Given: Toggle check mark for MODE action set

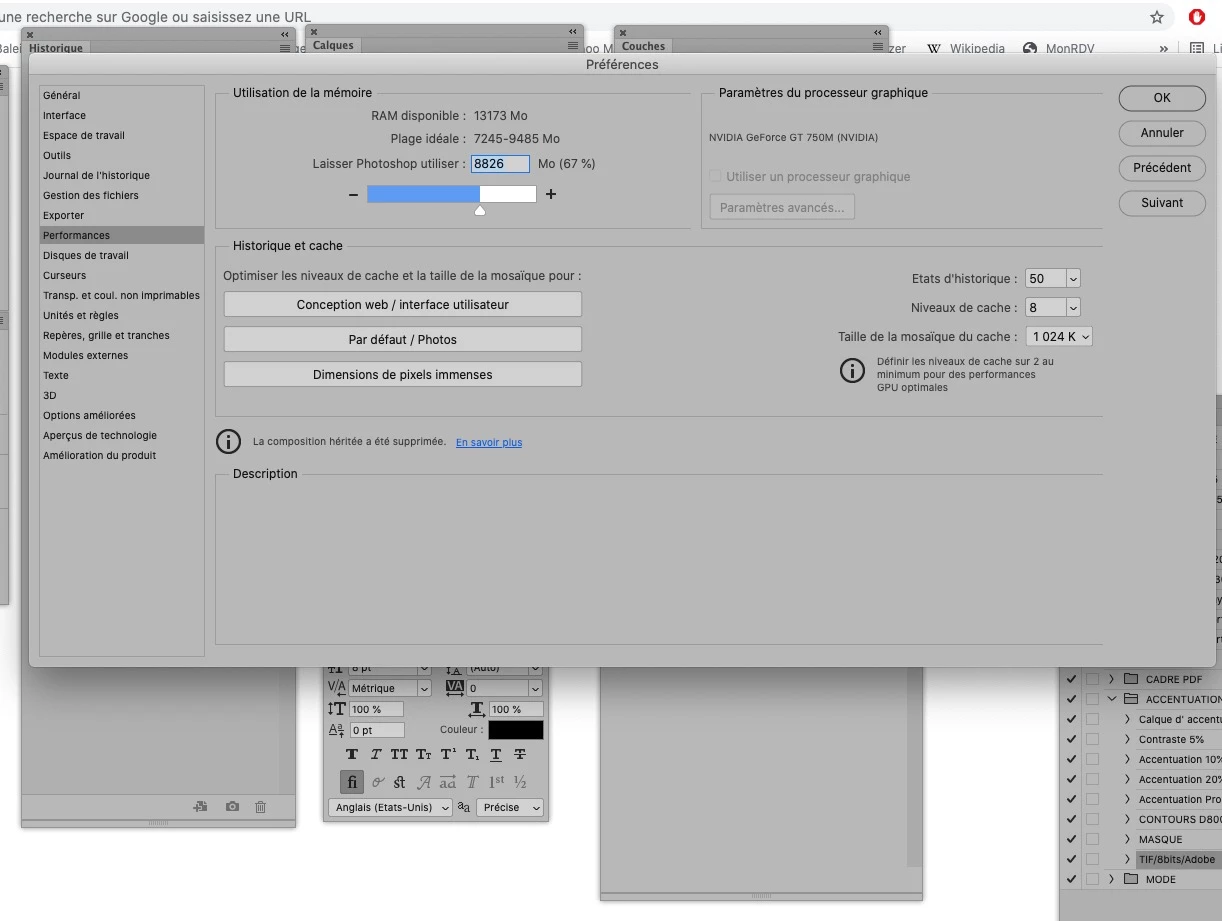Looking at the screenshot, I should [1072, 879].
